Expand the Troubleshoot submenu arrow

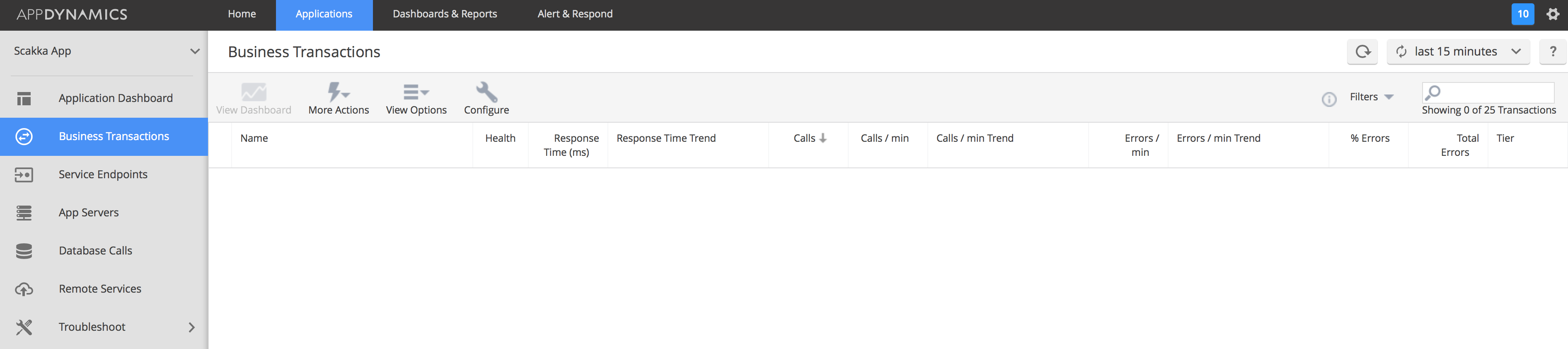192,327
